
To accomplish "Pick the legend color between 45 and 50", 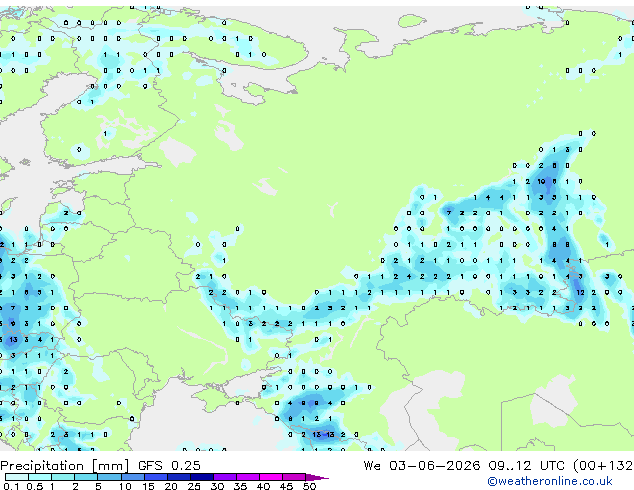I will click(x=294, y=477).
